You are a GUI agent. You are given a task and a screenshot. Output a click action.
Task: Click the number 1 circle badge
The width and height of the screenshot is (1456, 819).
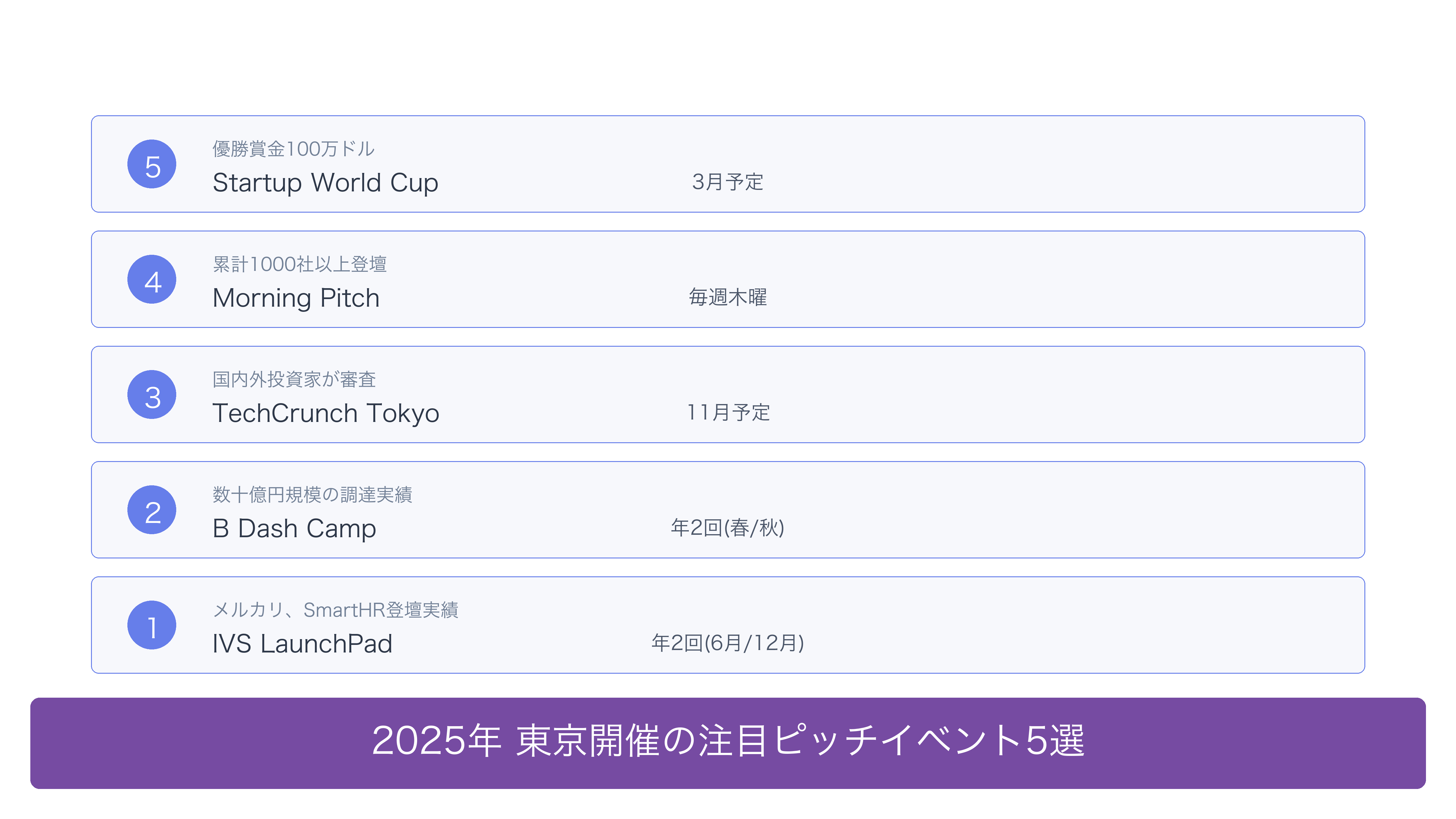click(x=151, y=625)
